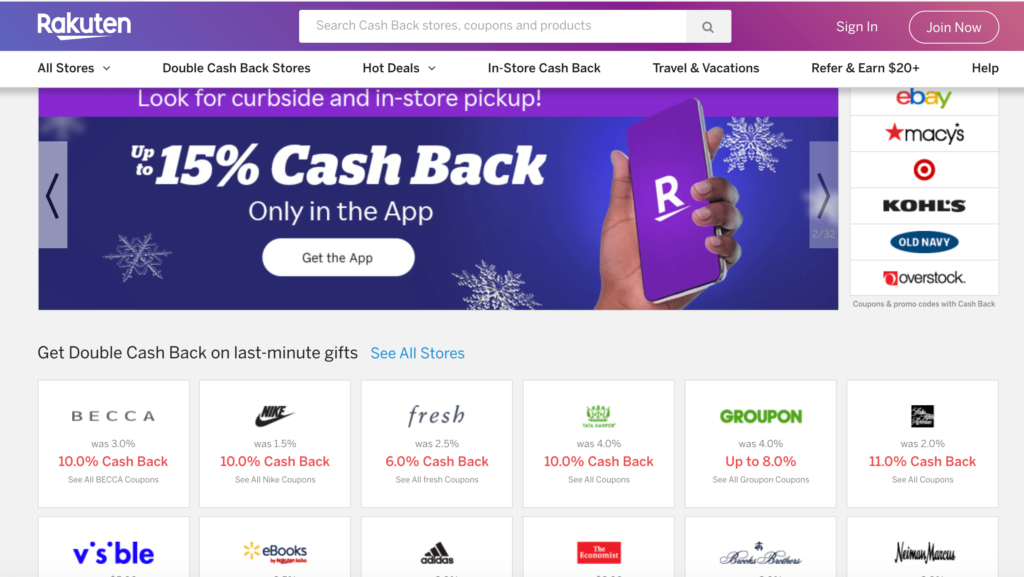
Task: Open the Overstock store logo
Action: (923, 278)
